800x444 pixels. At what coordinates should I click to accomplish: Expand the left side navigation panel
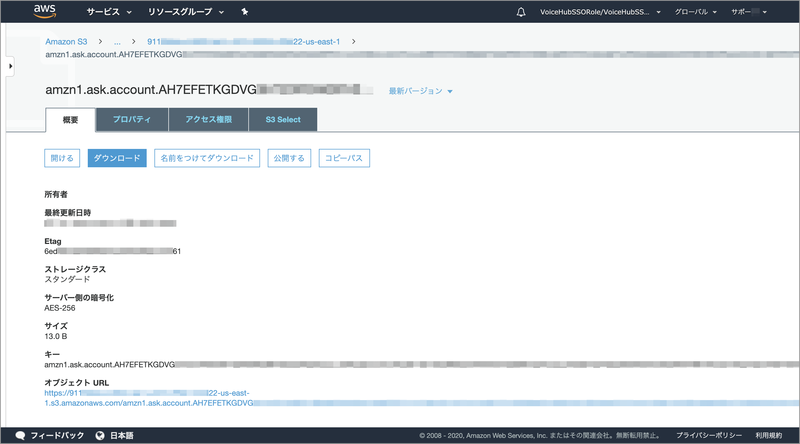pyautogui.click(x=10, y=66)
